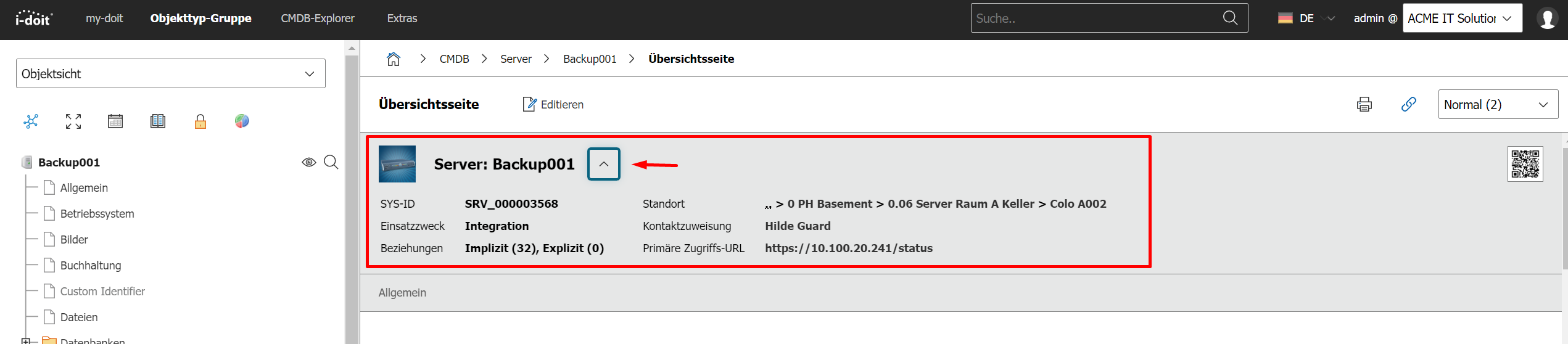This screenshot has height=344, width=1568.
Task: Click the network relationship icon in sidebar
Action: pos(31,121)
